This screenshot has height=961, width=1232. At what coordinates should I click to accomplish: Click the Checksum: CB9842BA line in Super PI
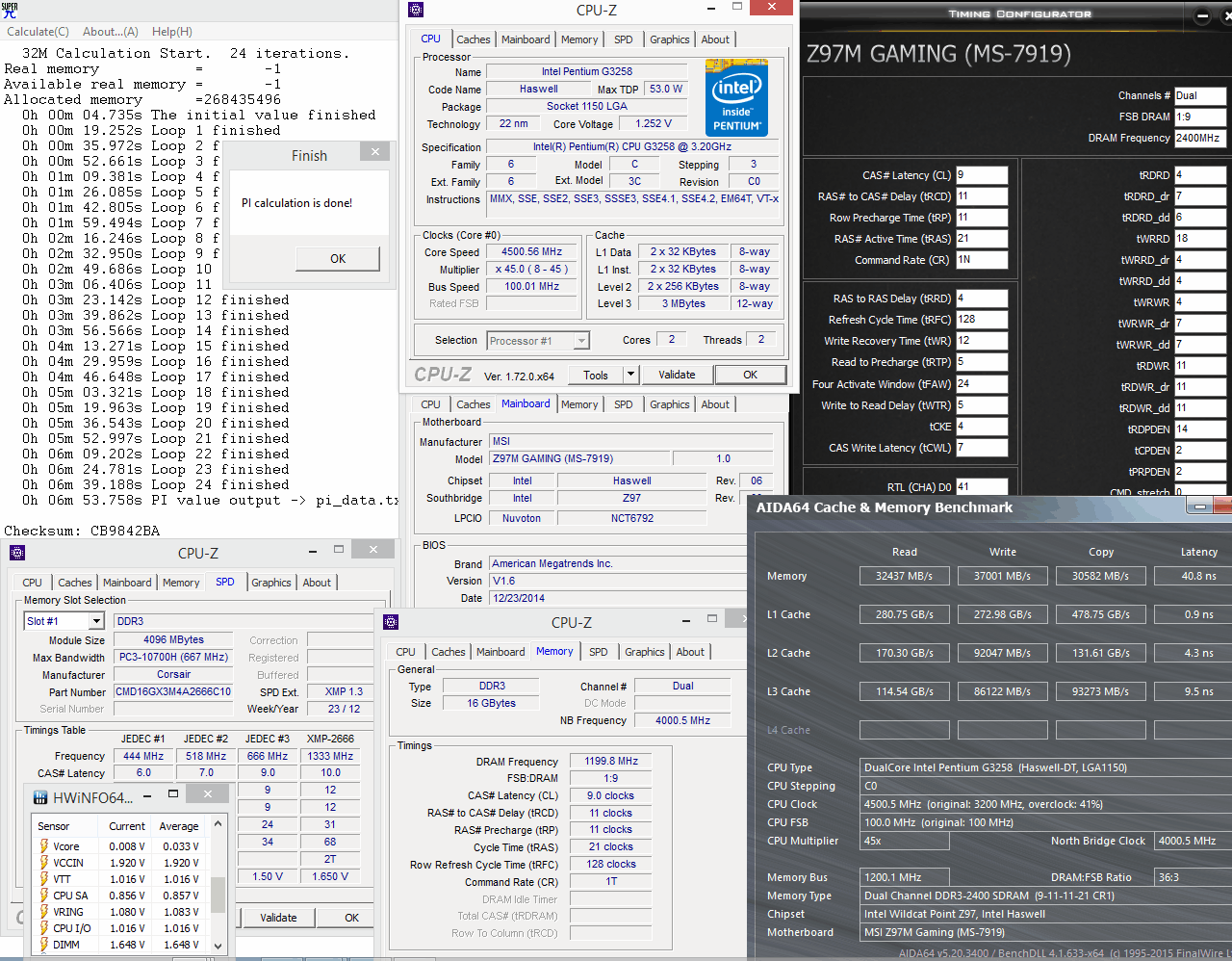tap(82, 531)
